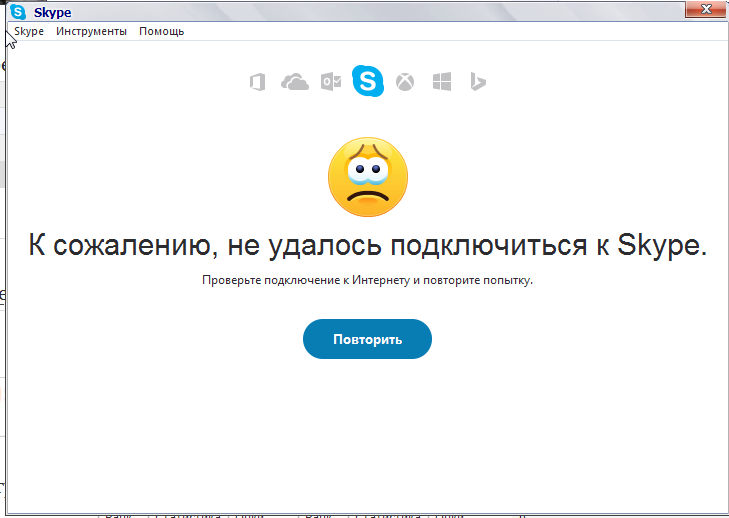Select the Outlook mail icon
Image resolution: width=729 pixels, height=518 pixels.
point(331,82)
